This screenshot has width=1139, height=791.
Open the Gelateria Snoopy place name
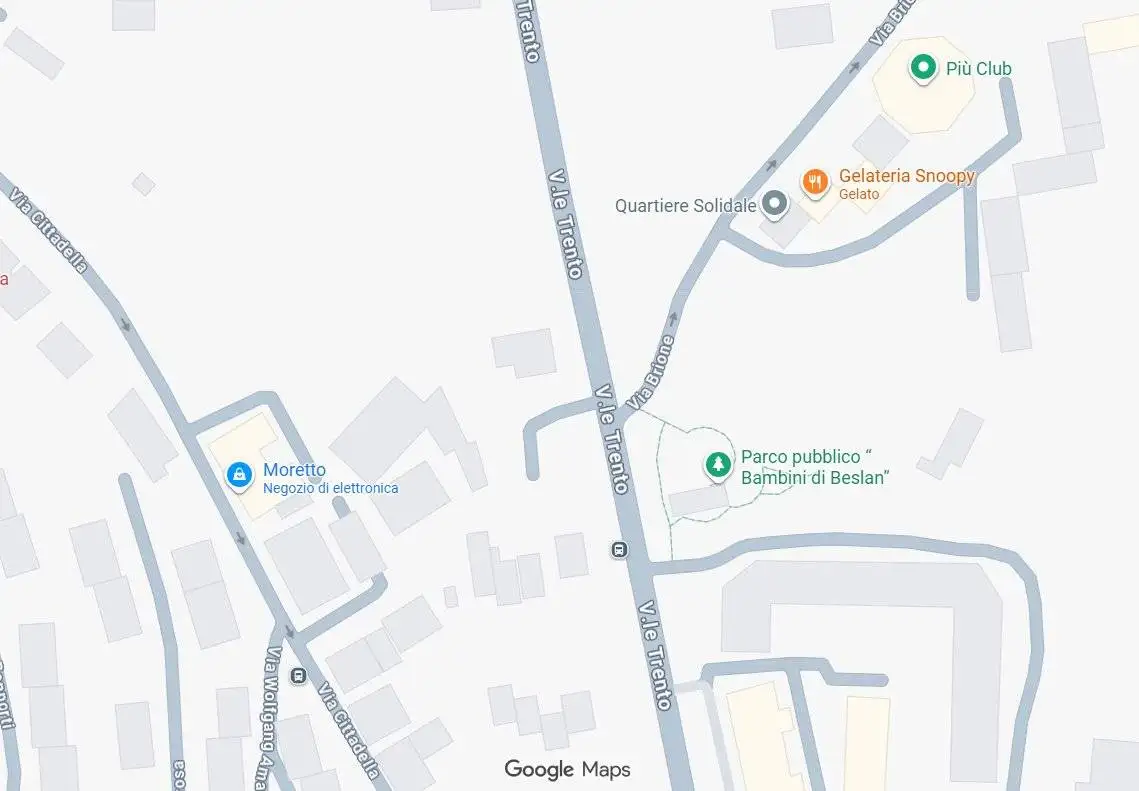[x=907, y=176]
